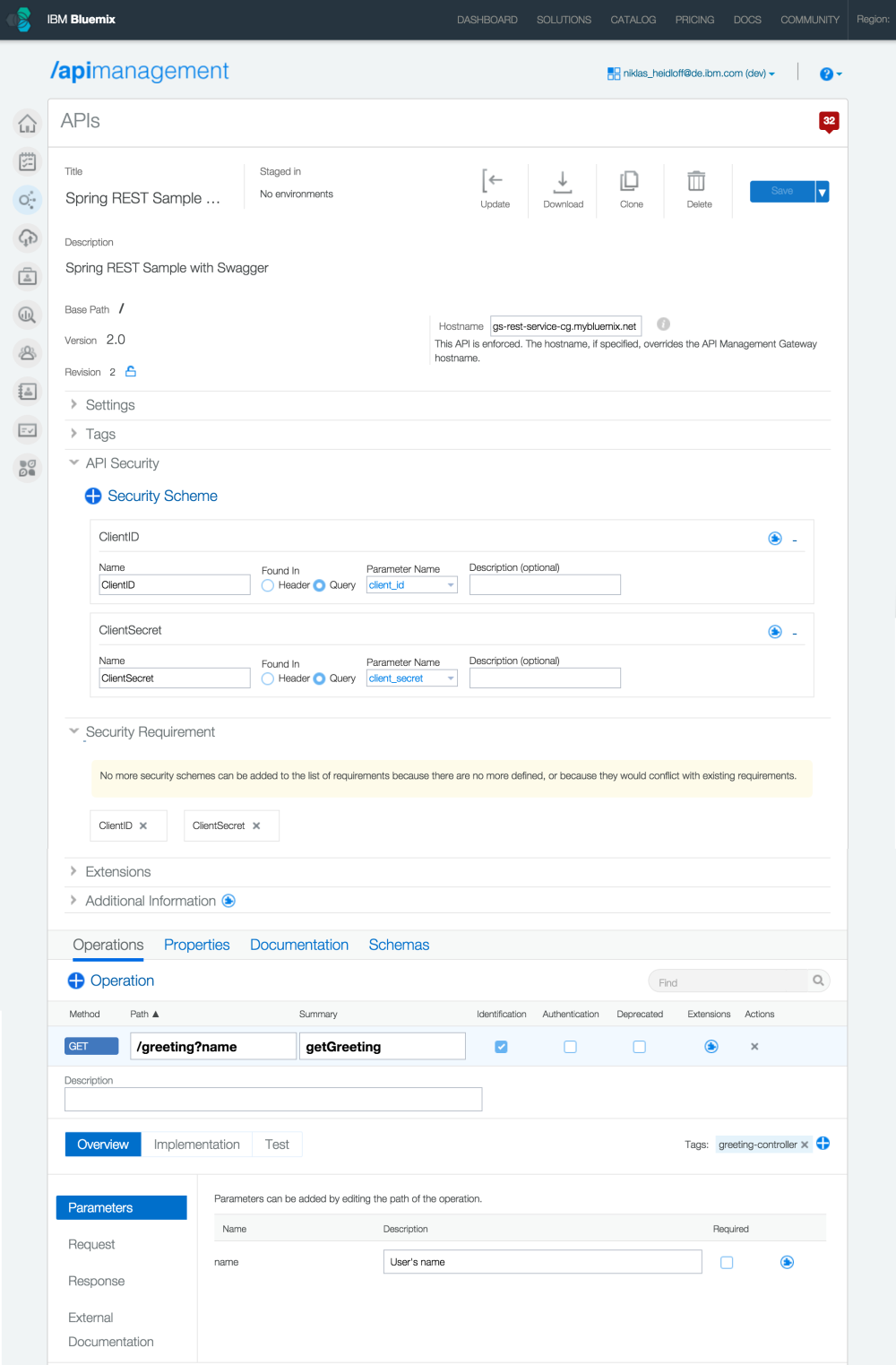Viewport: 896px width, 1365px height.
Task: Toggle Required checkbox for name parameter
Action: [x=727, y=1262]
